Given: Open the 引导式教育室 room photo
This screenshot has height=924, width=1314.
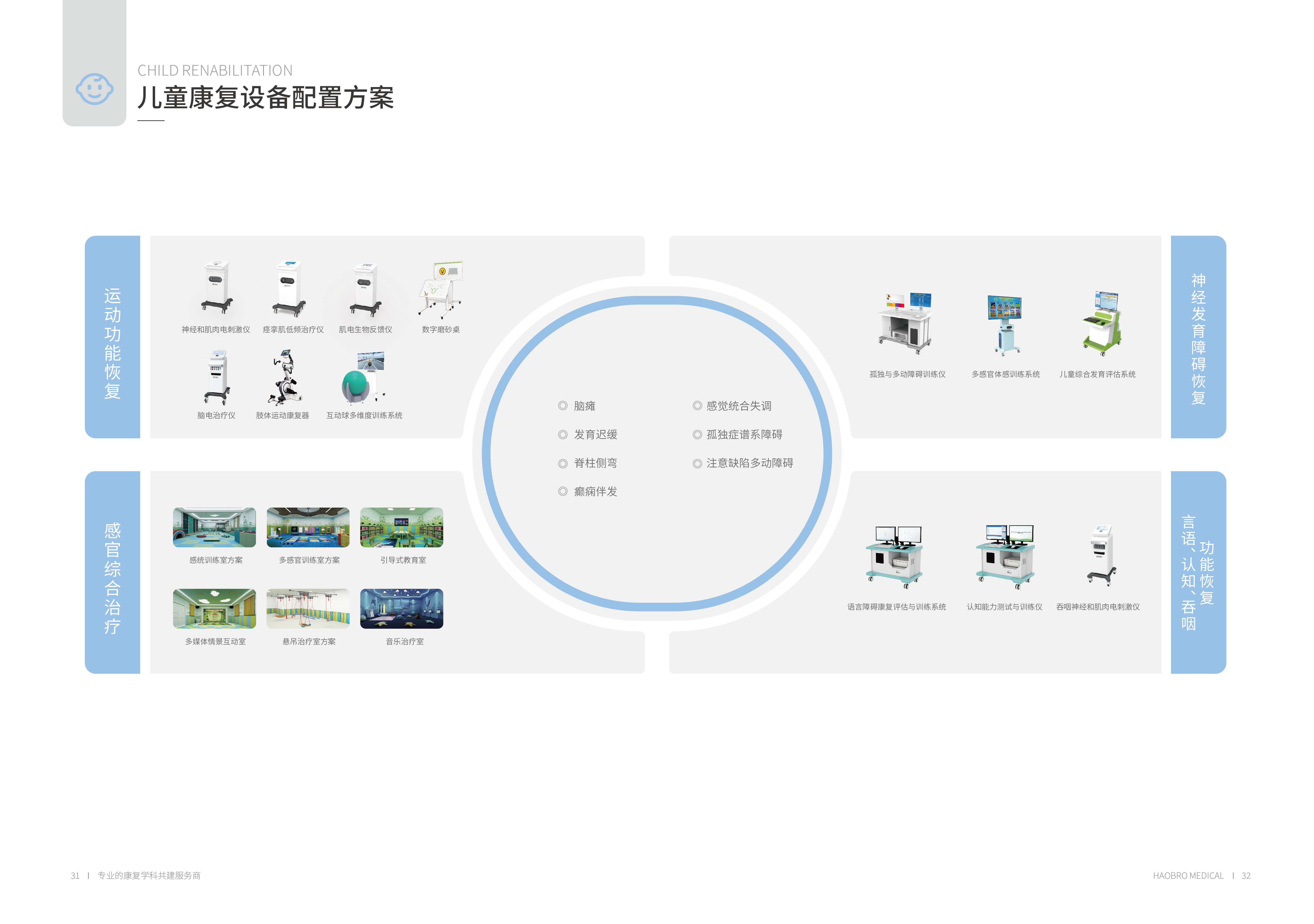Looking at the screenshot, I should tap(402, 527).
